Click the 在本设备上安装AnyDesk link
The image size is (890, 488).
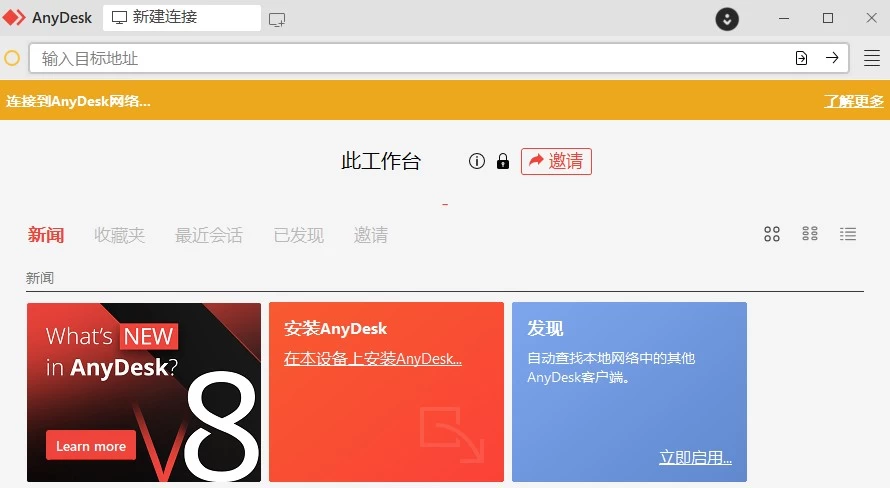372,359
